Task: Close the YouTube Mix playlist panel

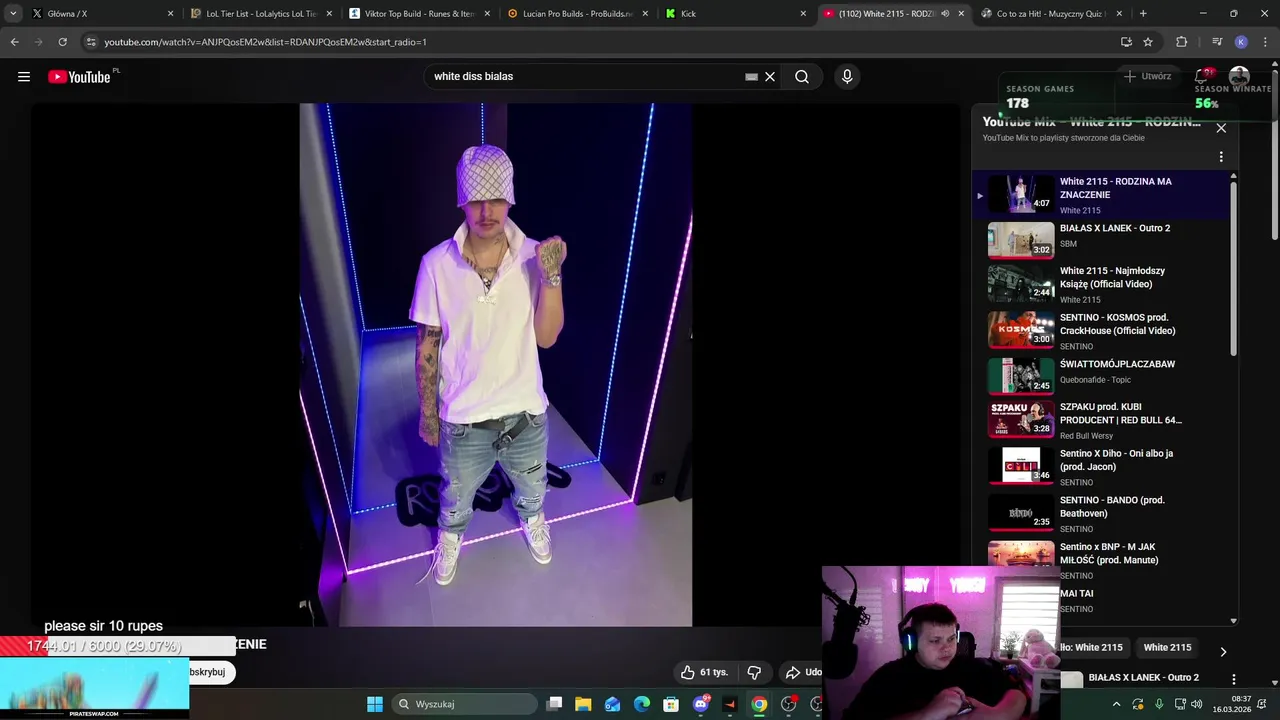Action: 1221,128
